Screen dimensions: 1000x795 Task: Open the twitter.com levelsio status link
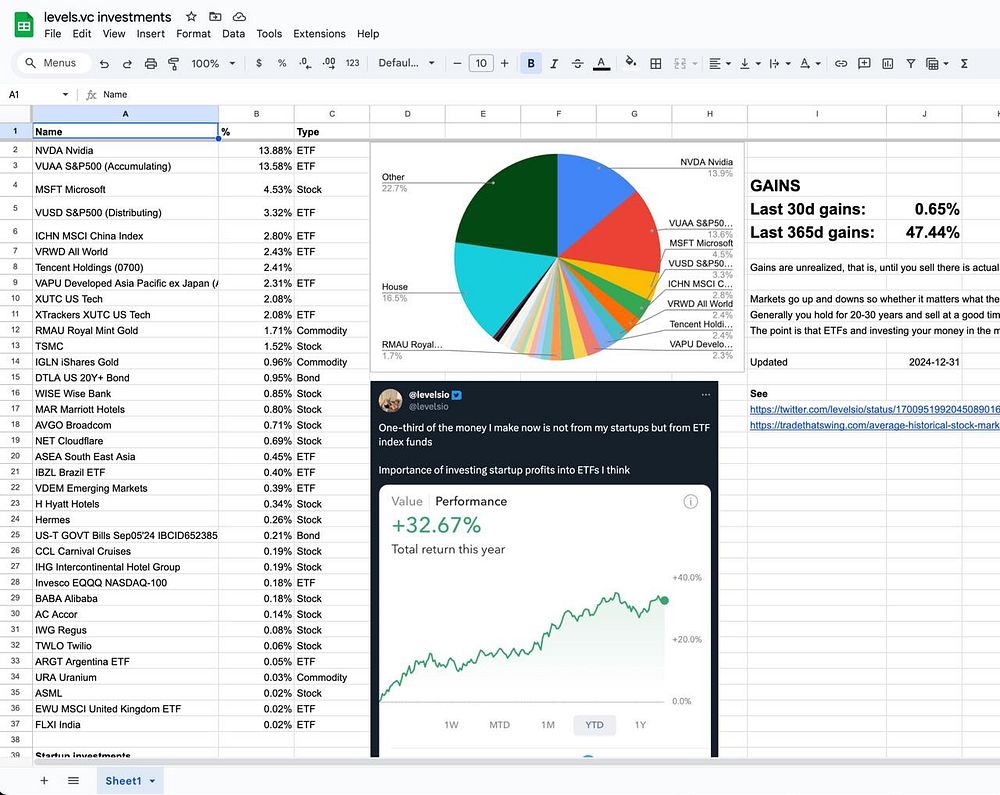coord(874,409)
